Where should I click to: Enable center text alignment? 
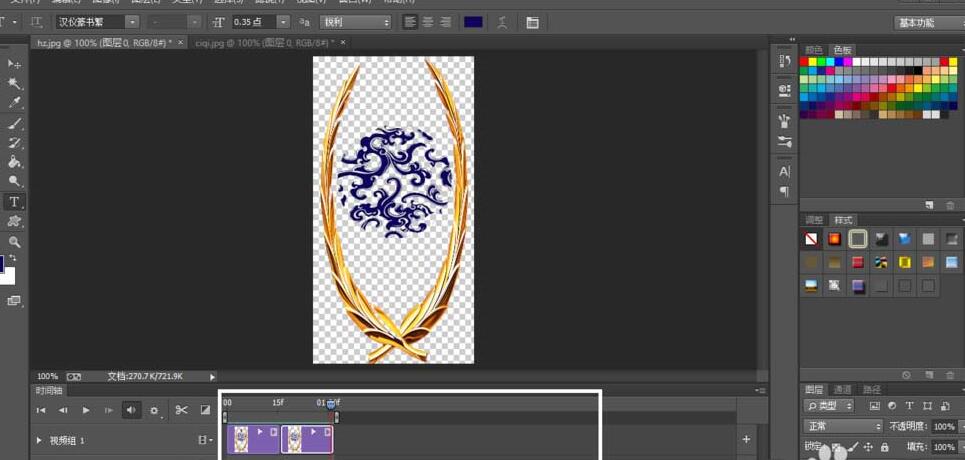(x=428, y=22)
